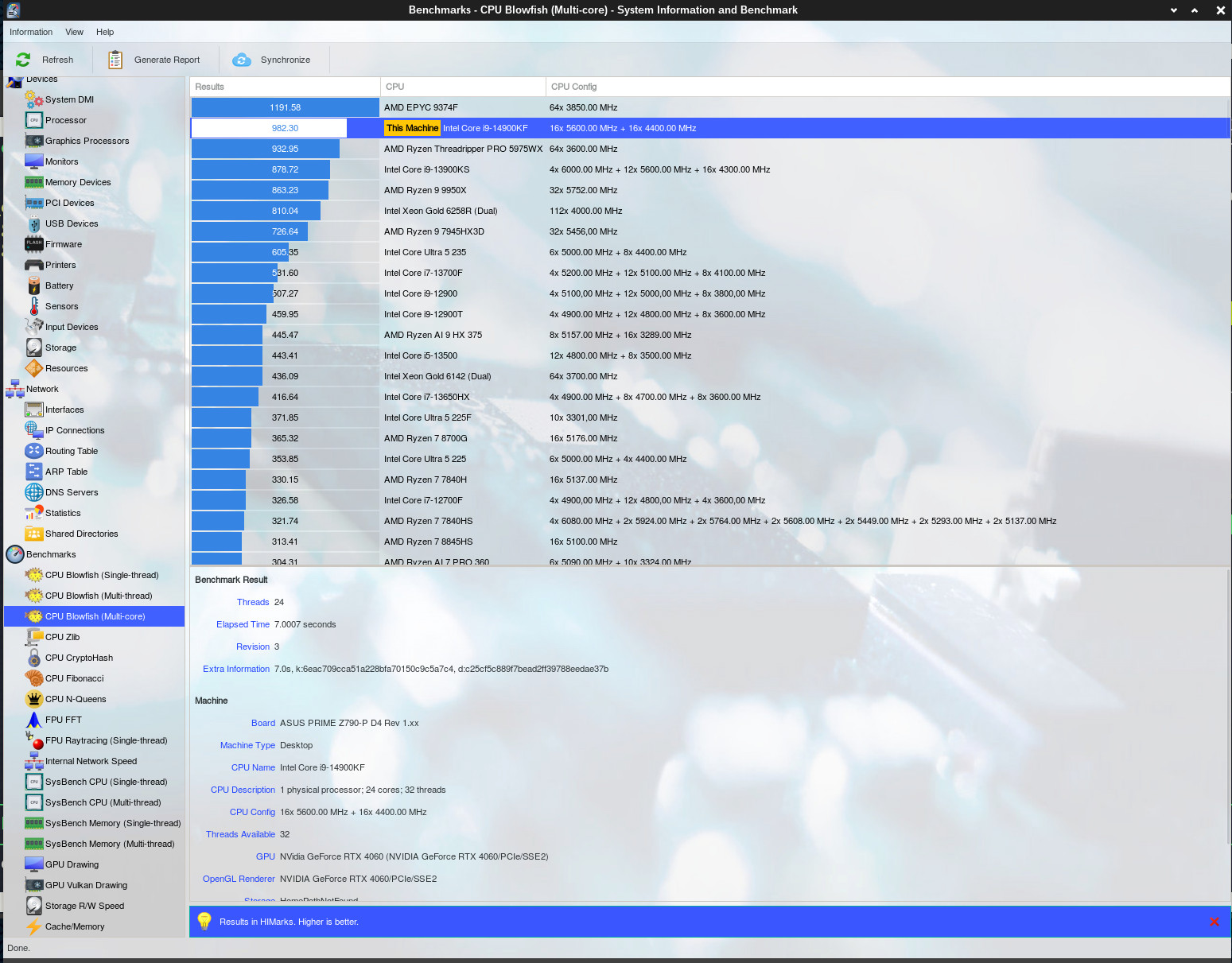Select the CPU Fibonacci shell icon
The width and height of the screenshot is (1232, 963).
(x=34, y=678)
